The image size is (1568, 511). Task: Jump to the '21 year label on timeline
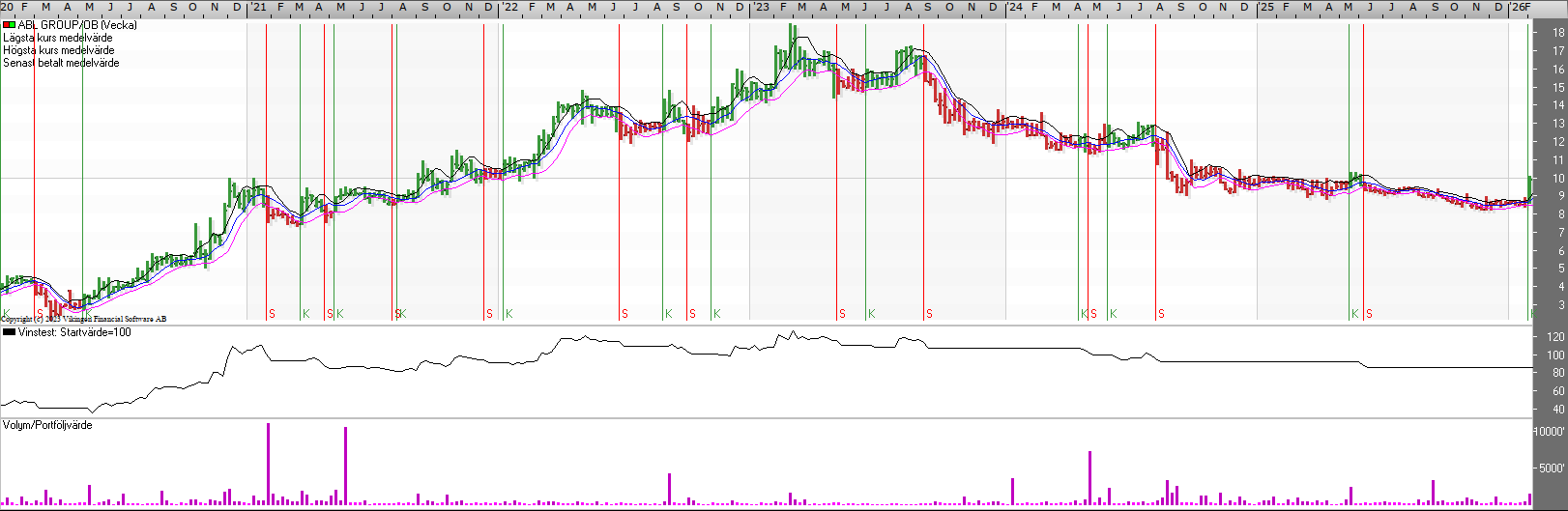(x=258, y=7)
